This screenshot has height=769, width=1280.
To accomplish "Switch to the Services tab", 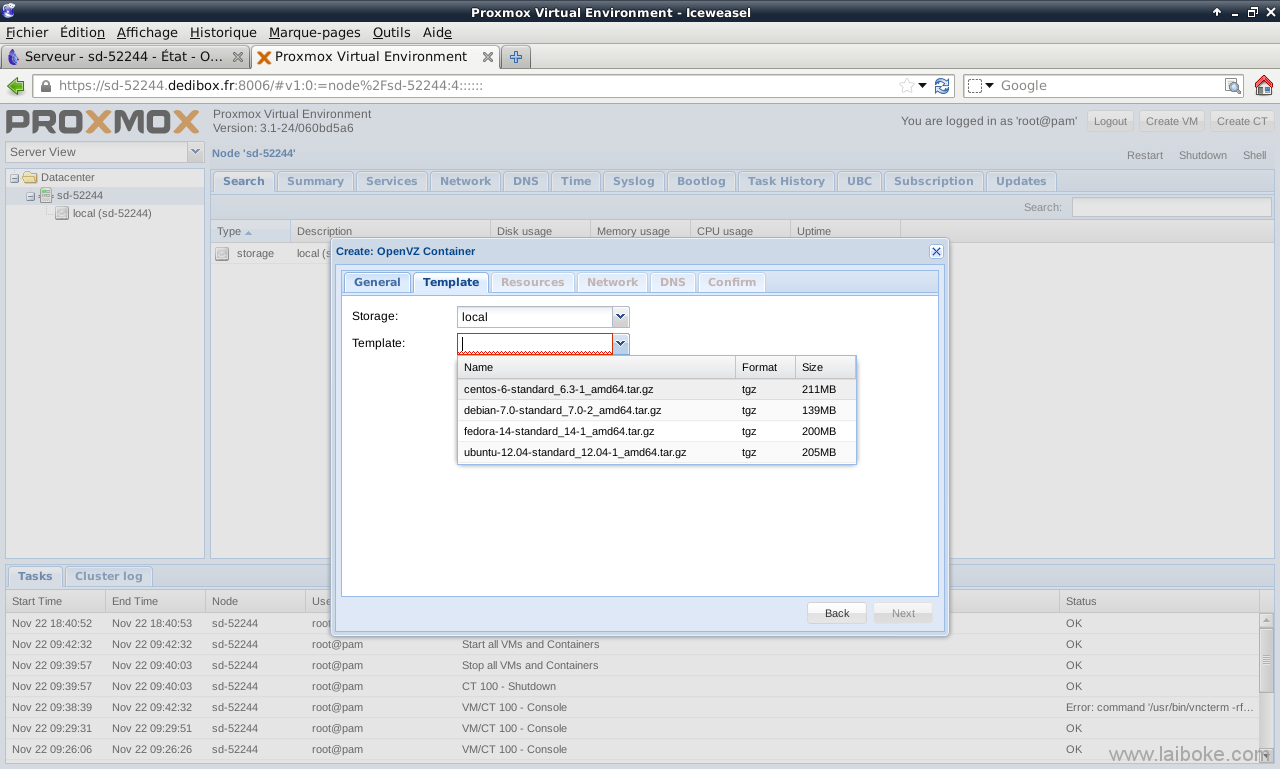I will tap(392, 181).
